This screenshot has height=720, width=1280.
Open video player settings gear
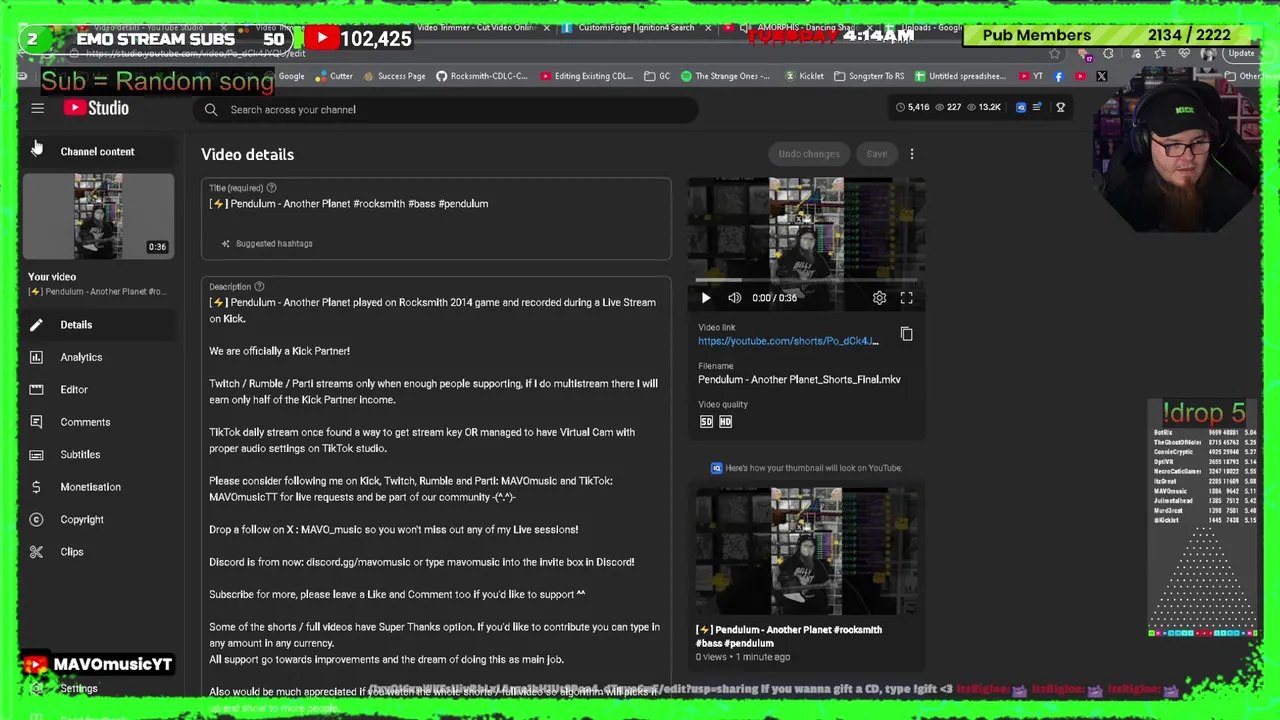click(x=879, y=298)
